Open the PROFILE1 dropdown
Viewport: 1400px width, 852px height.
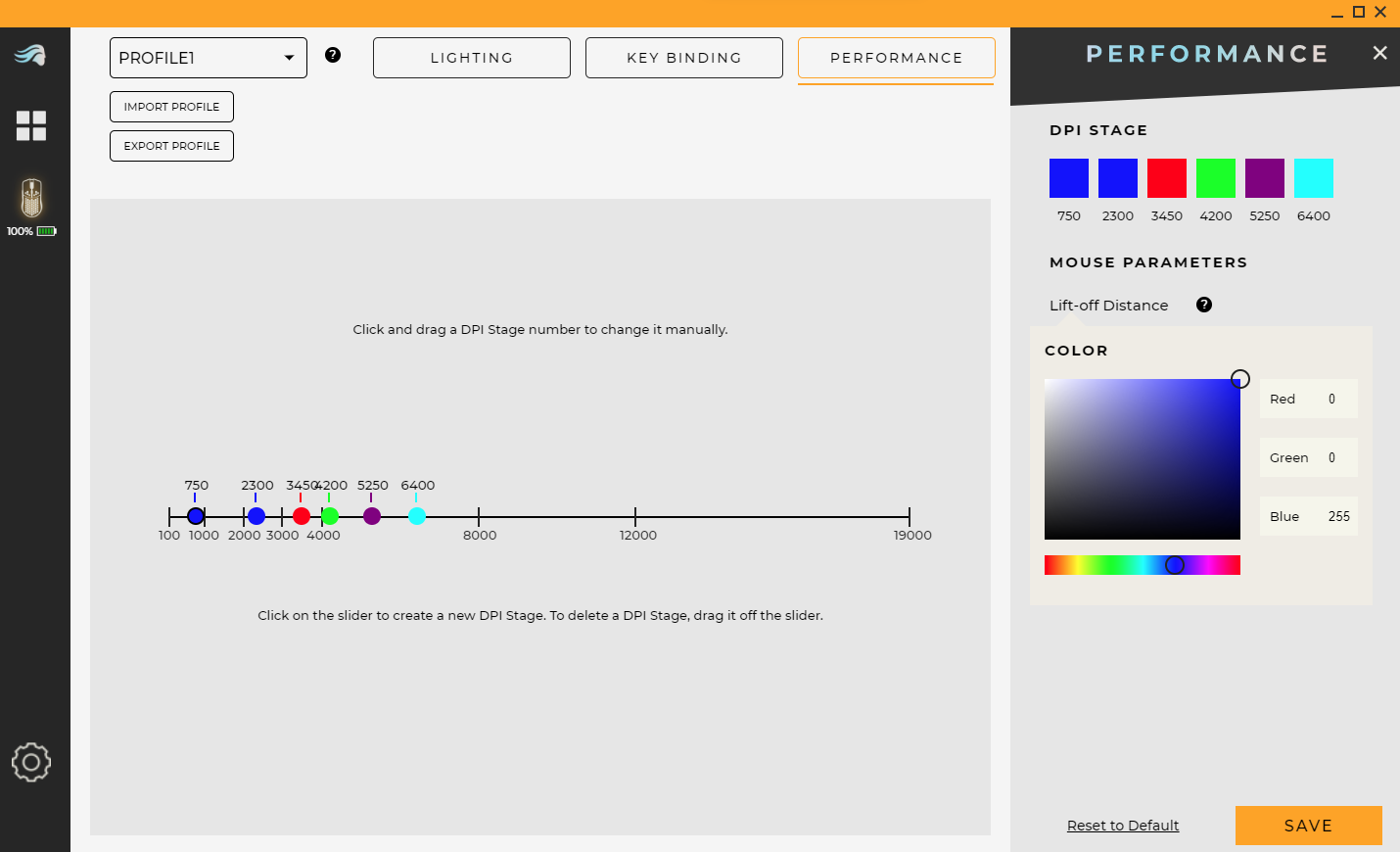coord(209,58)
